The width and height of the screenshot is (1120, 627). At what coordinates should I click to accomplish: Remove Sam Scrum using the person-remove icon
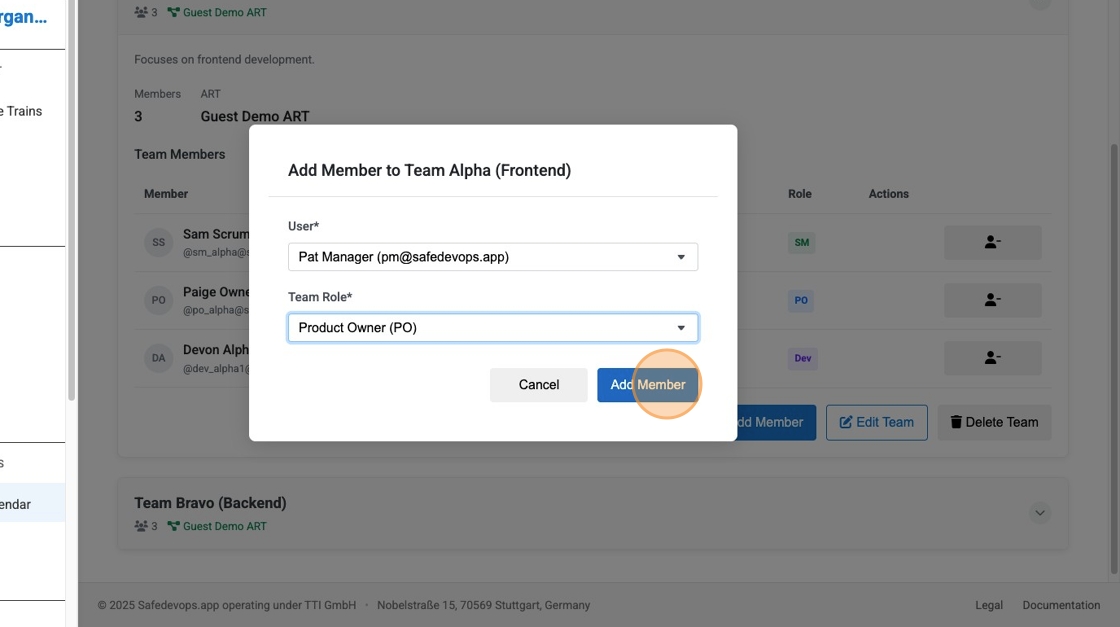click(x=992, y=242)
